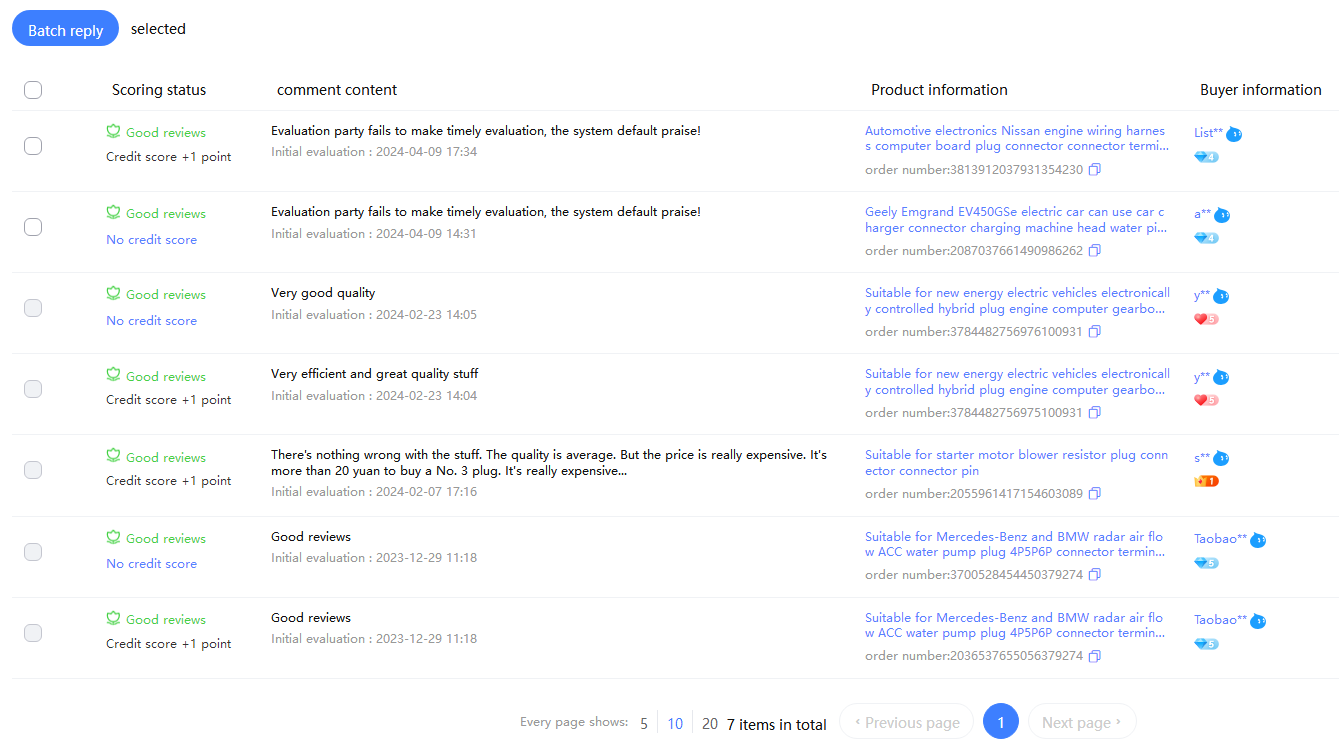Show 20 items per page
This screenshot has width=1339, height=753.
(x=709, y=724)
